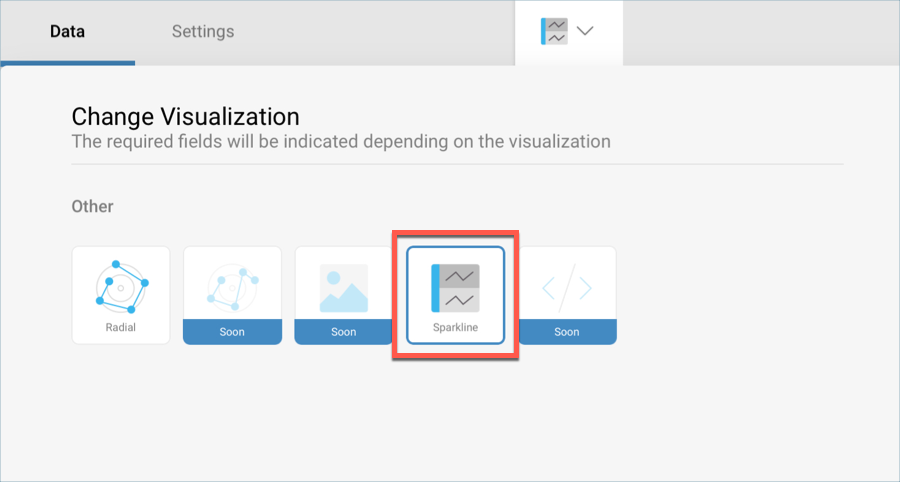
Task: Click the Other section label
Action: pos(92,206)
